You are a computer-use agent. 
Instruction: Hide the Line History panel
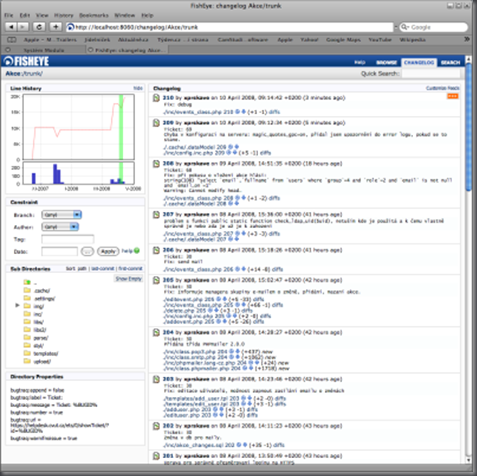click(x=138, y=88)
